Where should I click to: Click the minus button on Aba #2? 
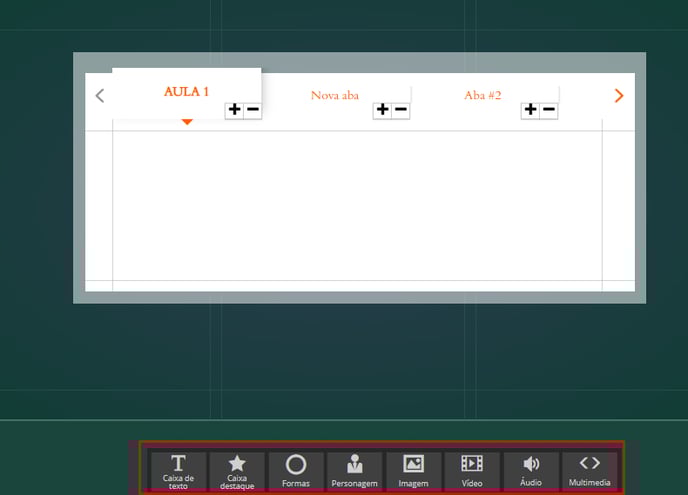tap(548, 110)
